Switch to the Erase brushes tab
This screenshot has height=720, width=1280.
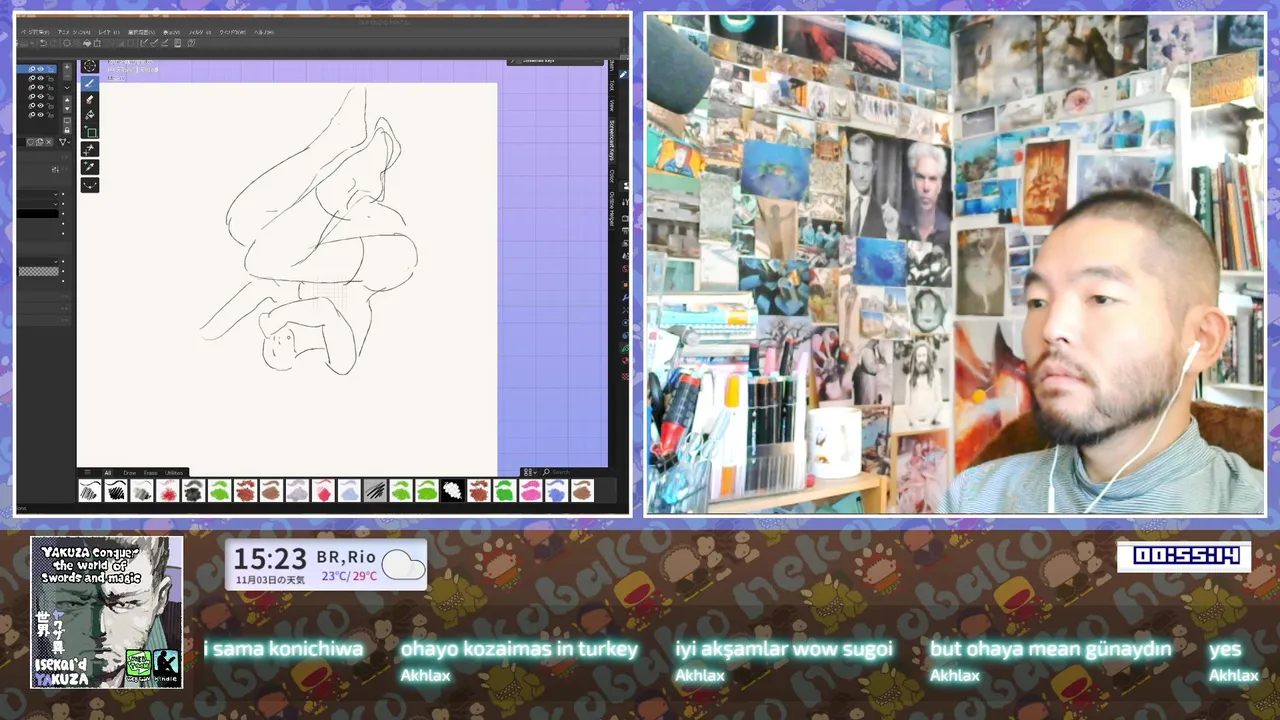pyautogui.click(x=150, y=472)
